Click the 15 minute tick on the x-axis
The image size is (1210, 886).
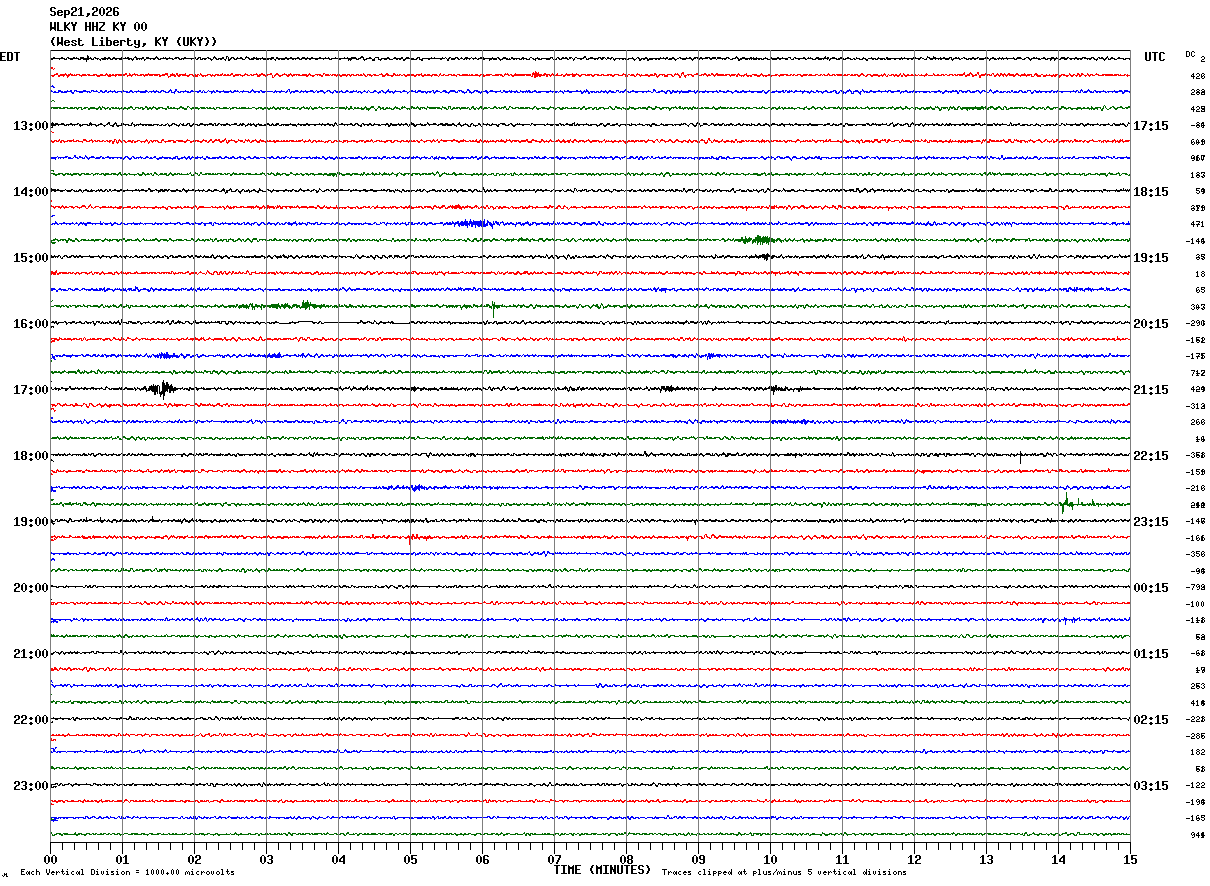(x=1130, y=859)
